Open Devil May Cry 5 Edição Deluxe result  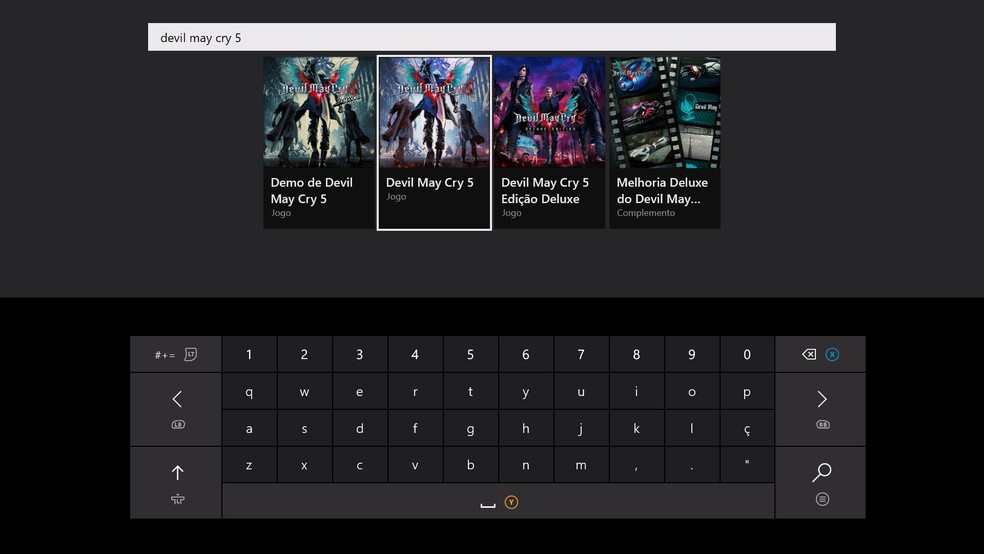(x=549, y=142)
